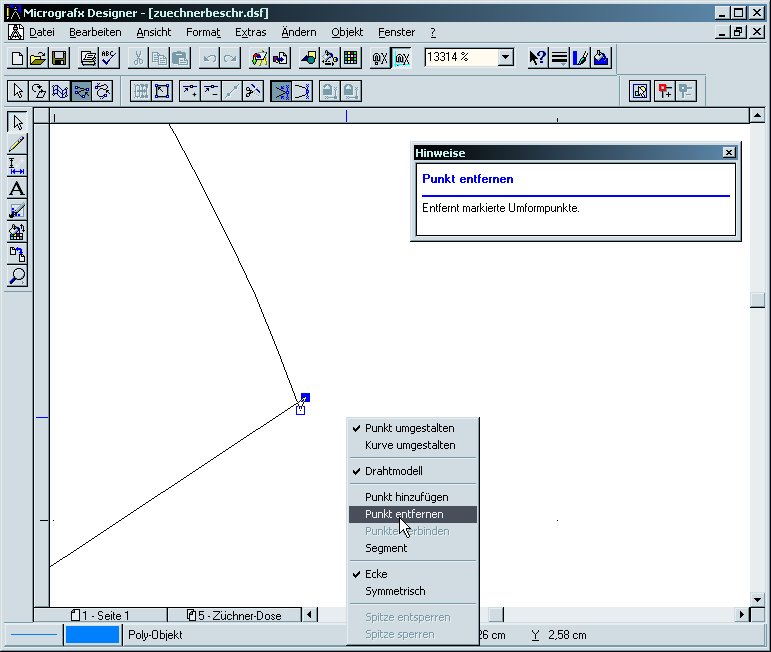This screenshot has width=771, height=652.
Task: Open the Format menu
Action: pyautogui.click(x=203, y=32)
